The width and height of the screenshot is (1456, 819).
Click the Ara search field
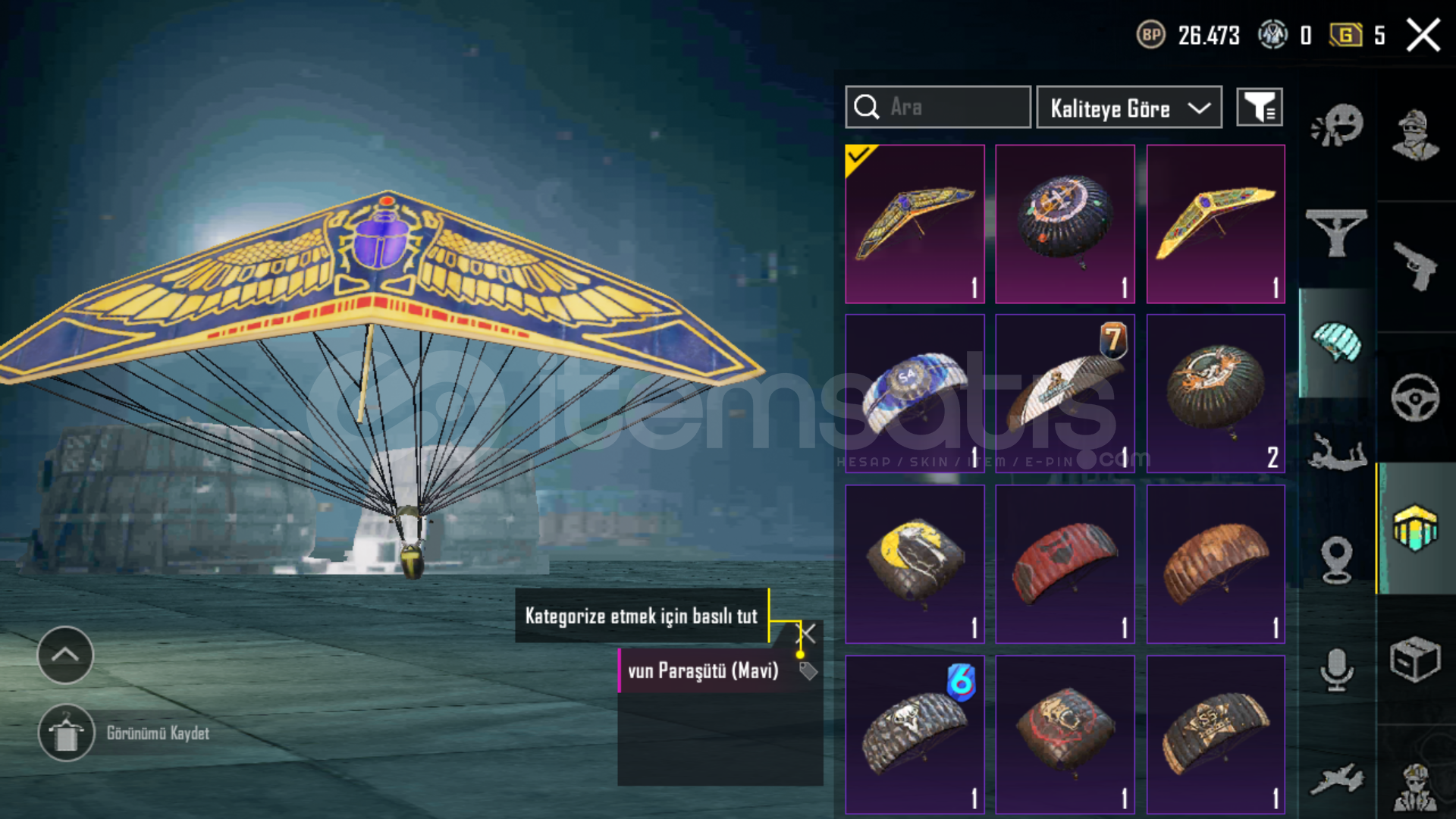938,107
